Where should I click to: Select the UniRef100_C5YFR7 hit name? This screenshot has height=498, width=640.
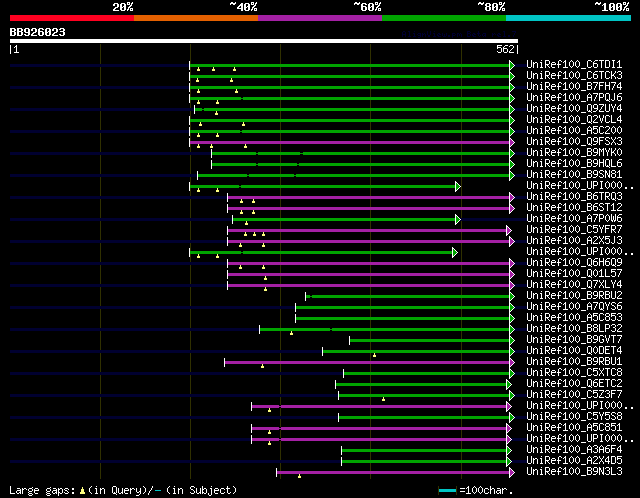click(x=574, y=229)
